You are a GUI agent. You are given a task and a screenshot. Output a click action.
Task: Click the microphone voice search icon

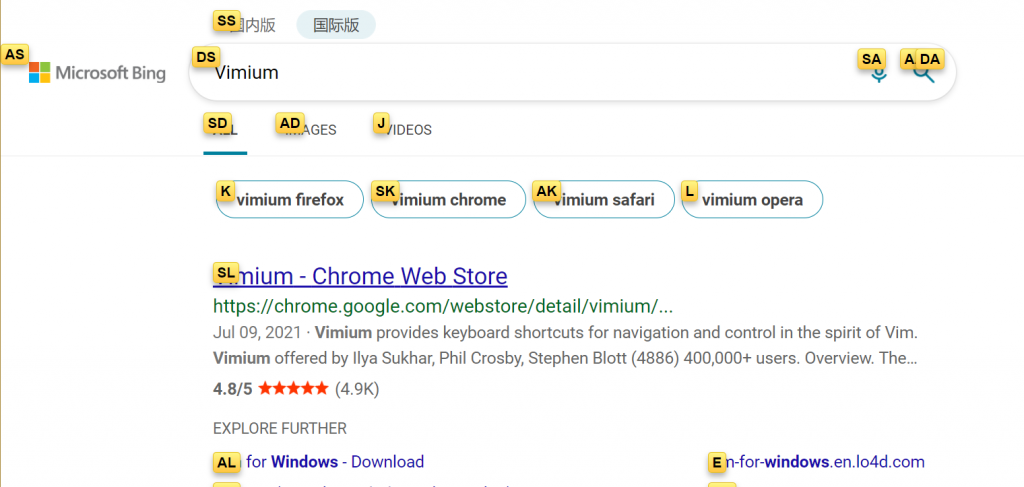pyautogui.click(x=879, y=74)
